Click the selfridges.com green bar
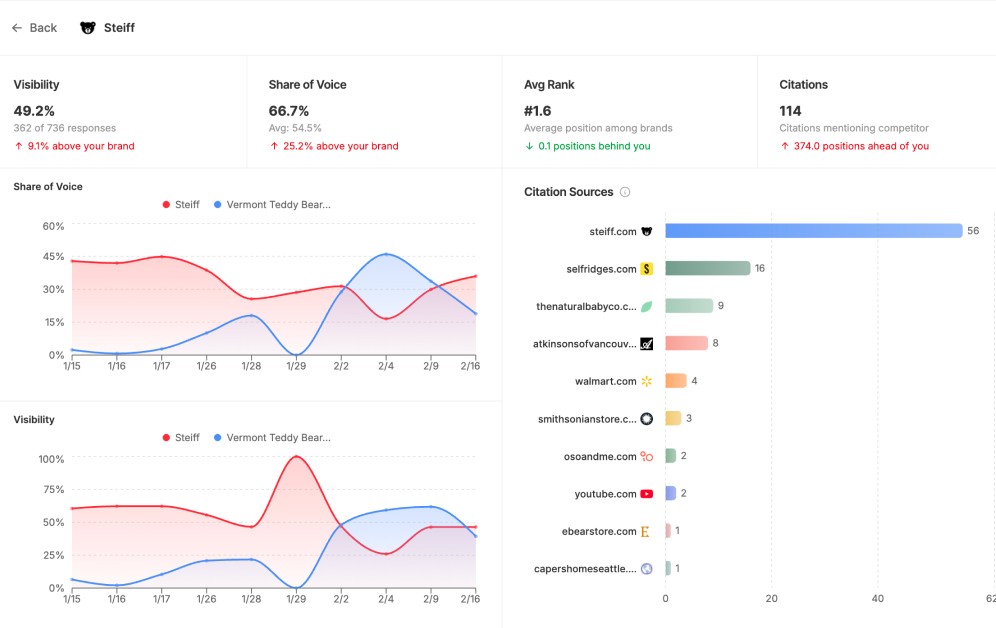 click(x=708, y=268)
